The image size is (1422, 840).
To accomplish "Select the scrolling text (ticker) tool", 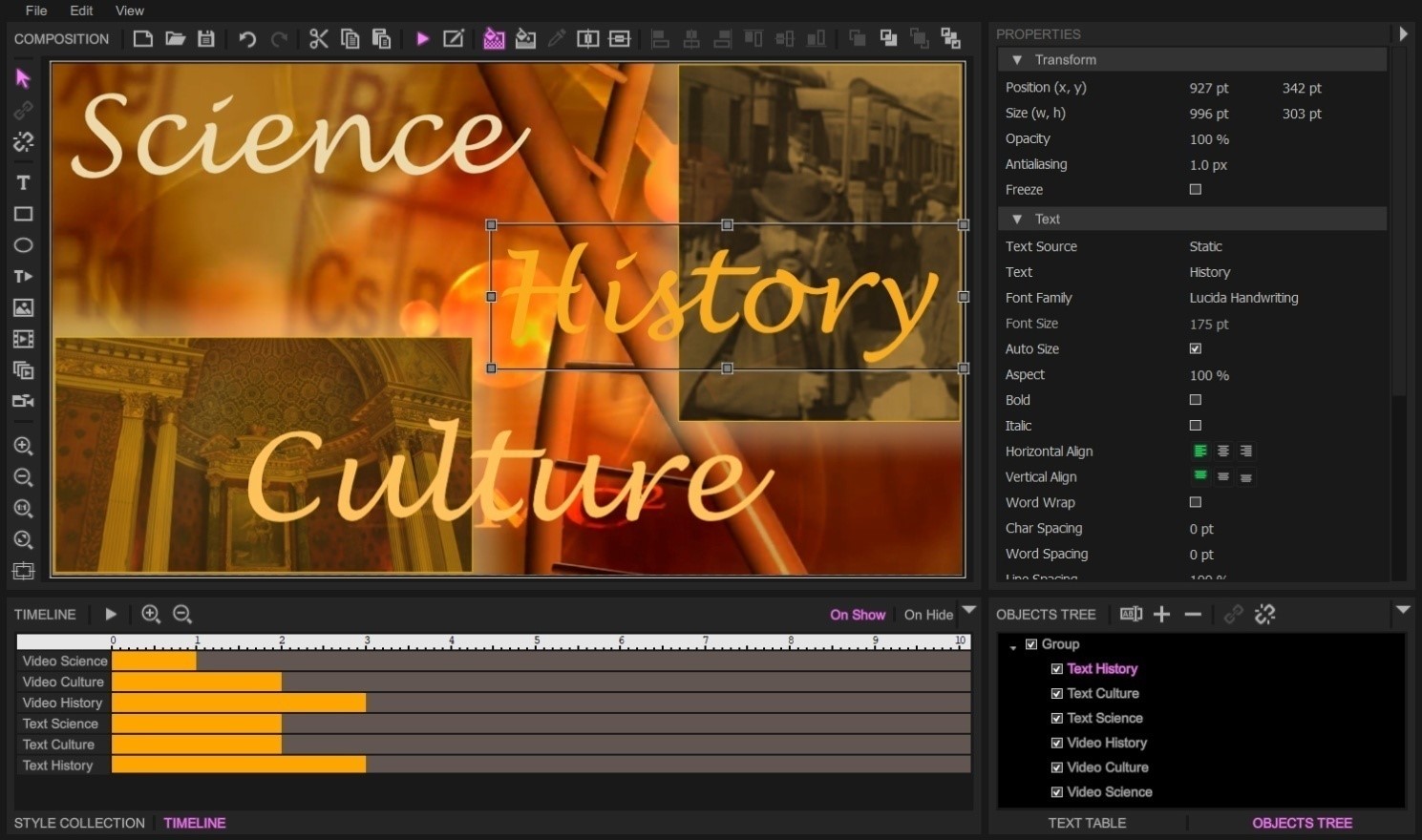I will pos(23,277).
